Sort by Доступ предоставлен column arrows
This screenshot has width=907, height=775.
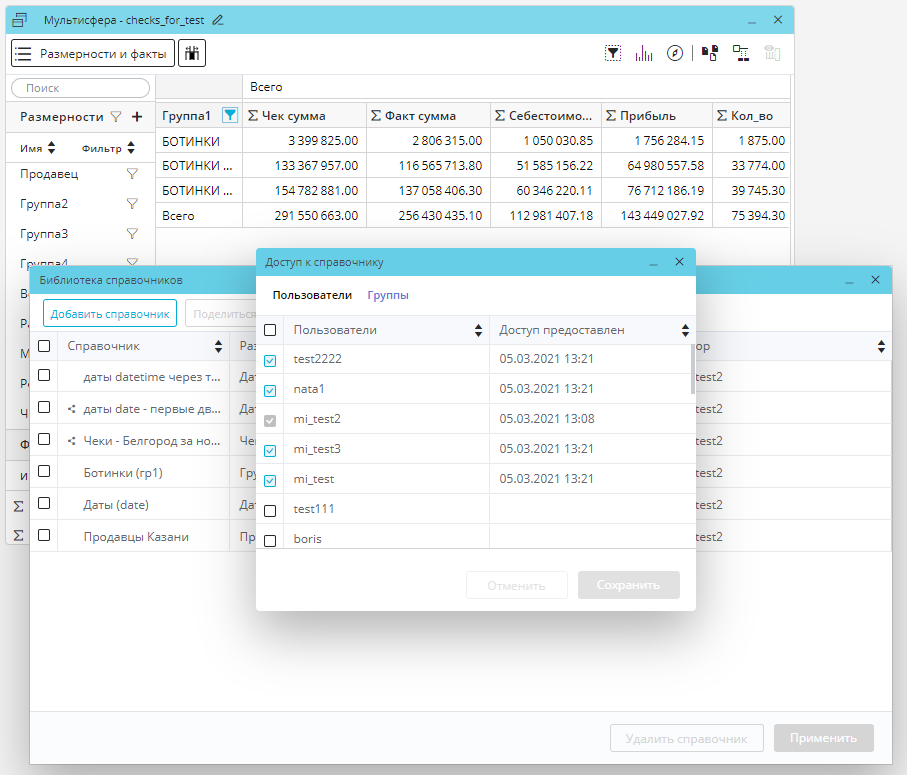(x=685, y=331)
